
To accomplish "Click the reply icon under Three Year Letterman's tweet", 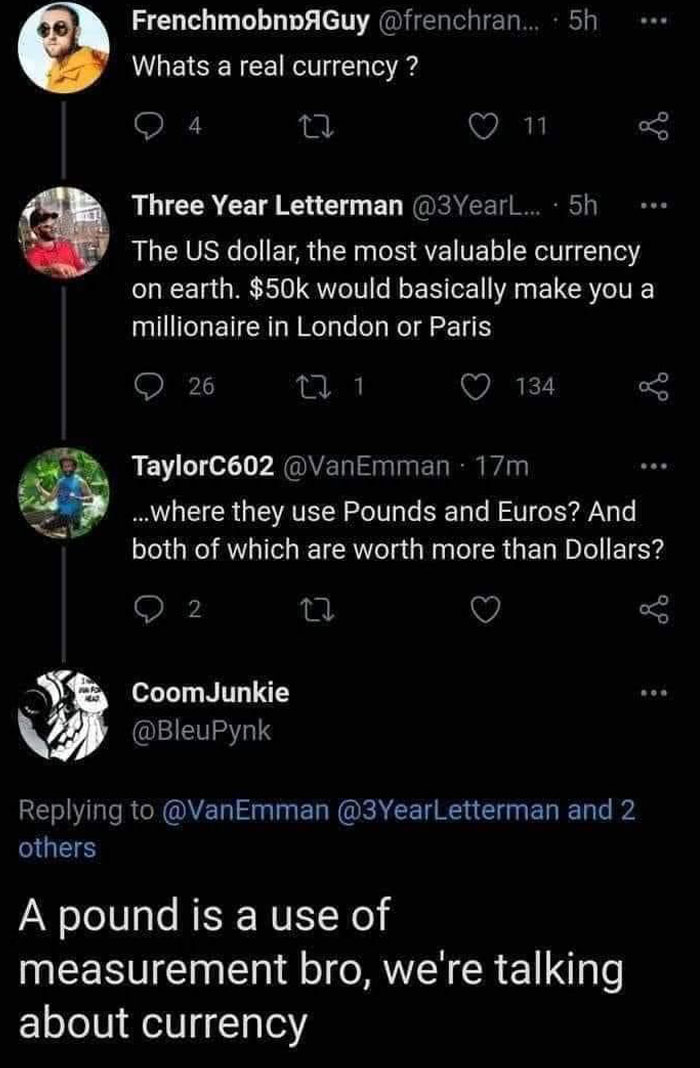I will click(x=151, y=385).
